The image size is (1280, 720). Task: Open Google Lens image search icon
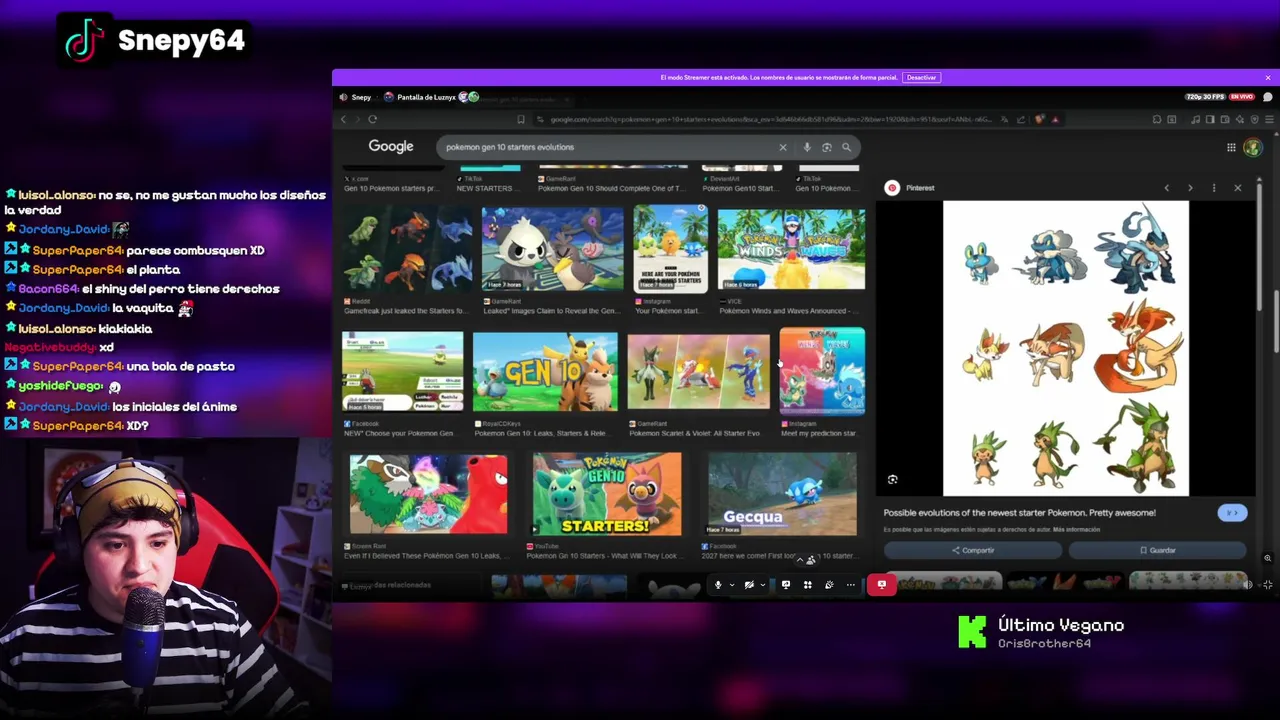coord(827,147)
